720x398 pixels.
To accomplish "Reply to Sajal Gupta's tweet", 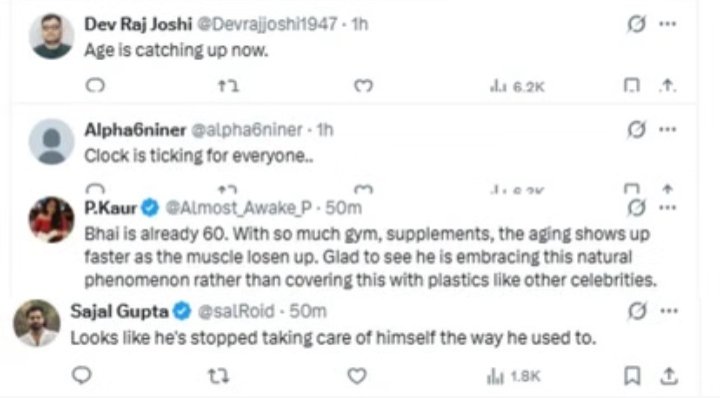I will (x=82, y=375).
